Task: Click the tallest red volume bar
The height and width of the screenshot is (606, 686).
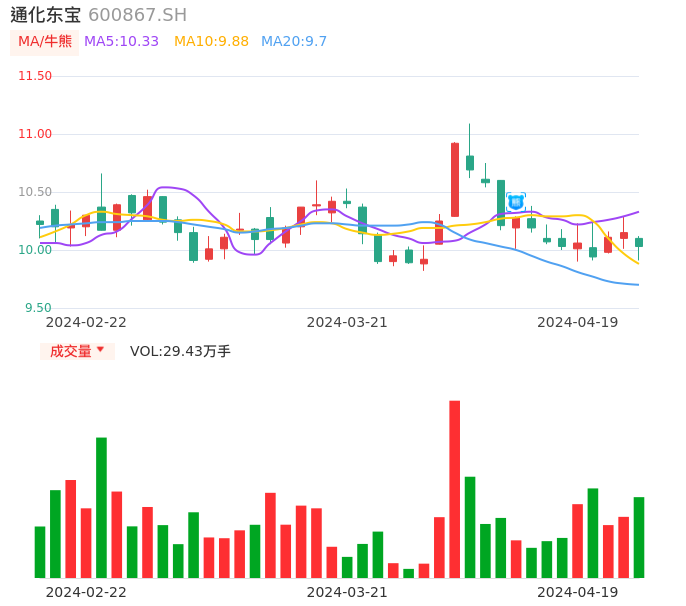Action: click(455, 489)
